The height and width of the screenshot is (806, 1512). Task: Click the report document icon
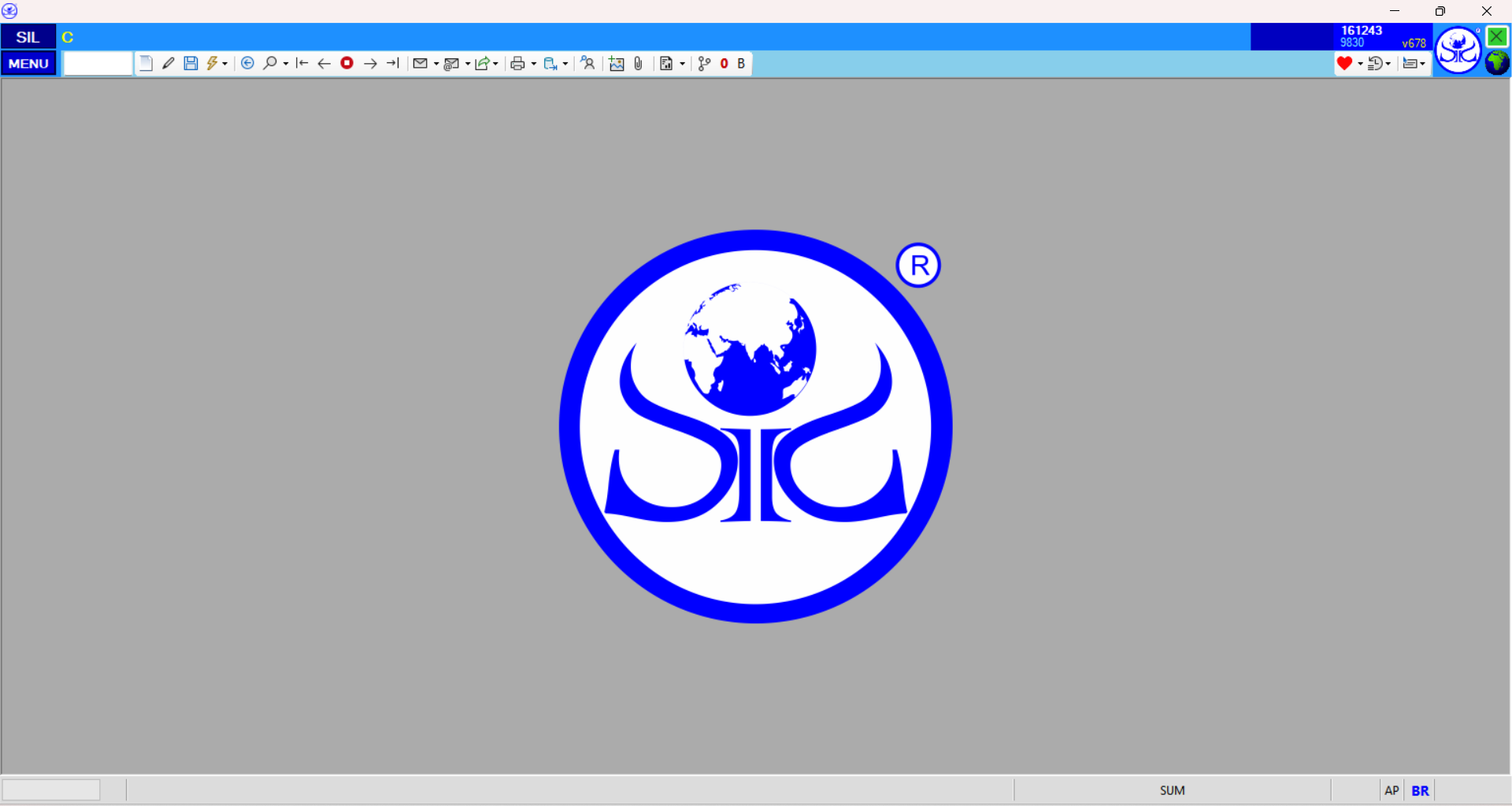[x=666, y=64]
